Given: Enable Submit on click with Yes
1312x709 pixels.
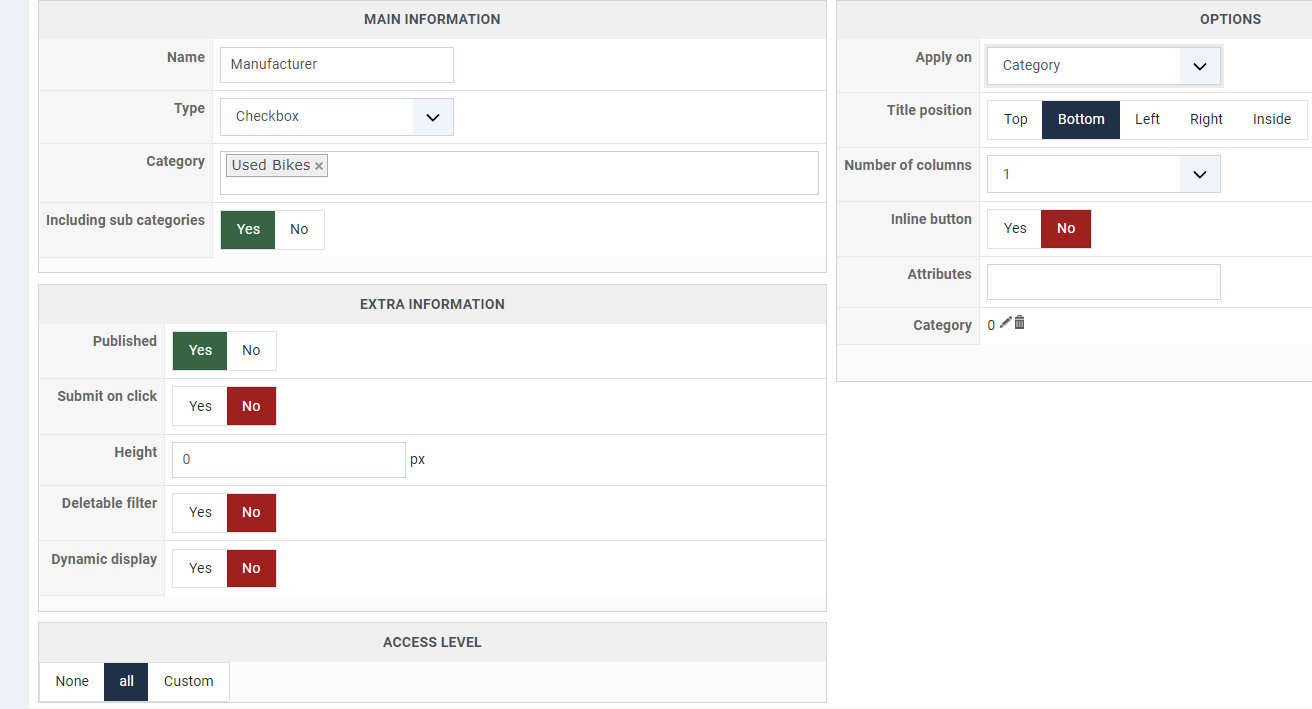Looking at the screenshot, I should point(200,406).
